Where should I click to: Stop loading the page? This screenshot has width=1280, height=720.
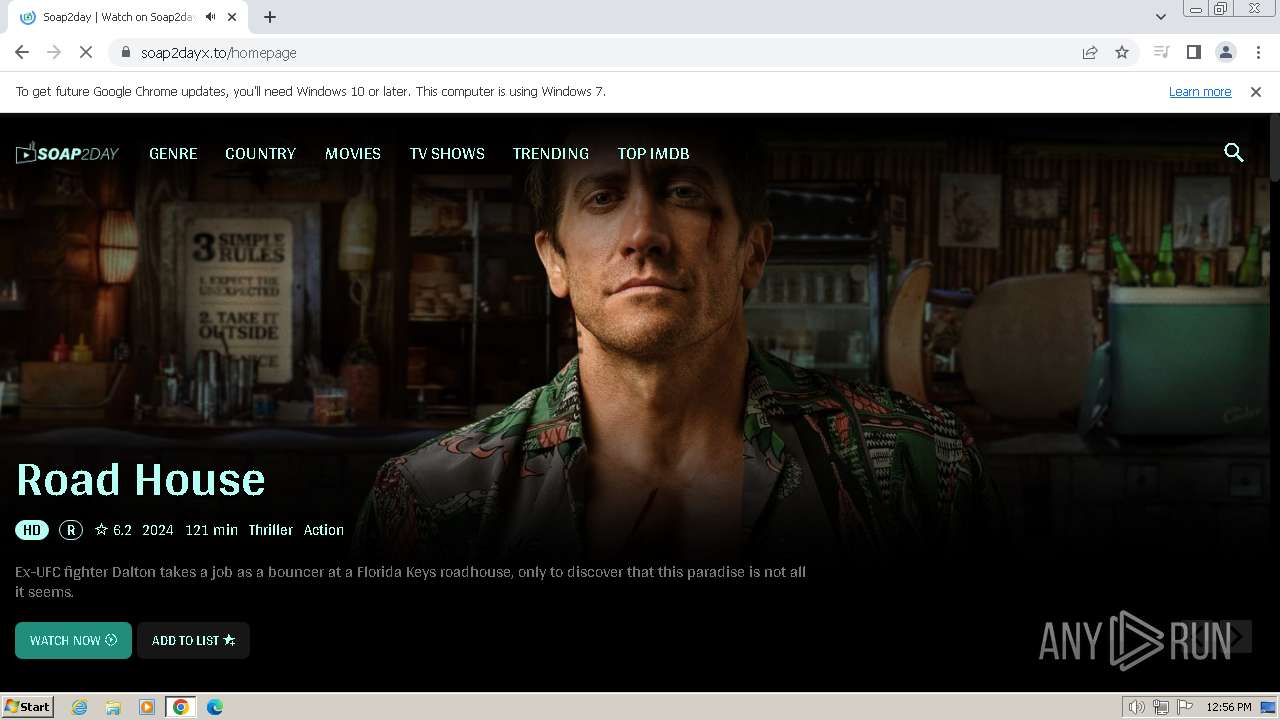(x=86, y=52)
